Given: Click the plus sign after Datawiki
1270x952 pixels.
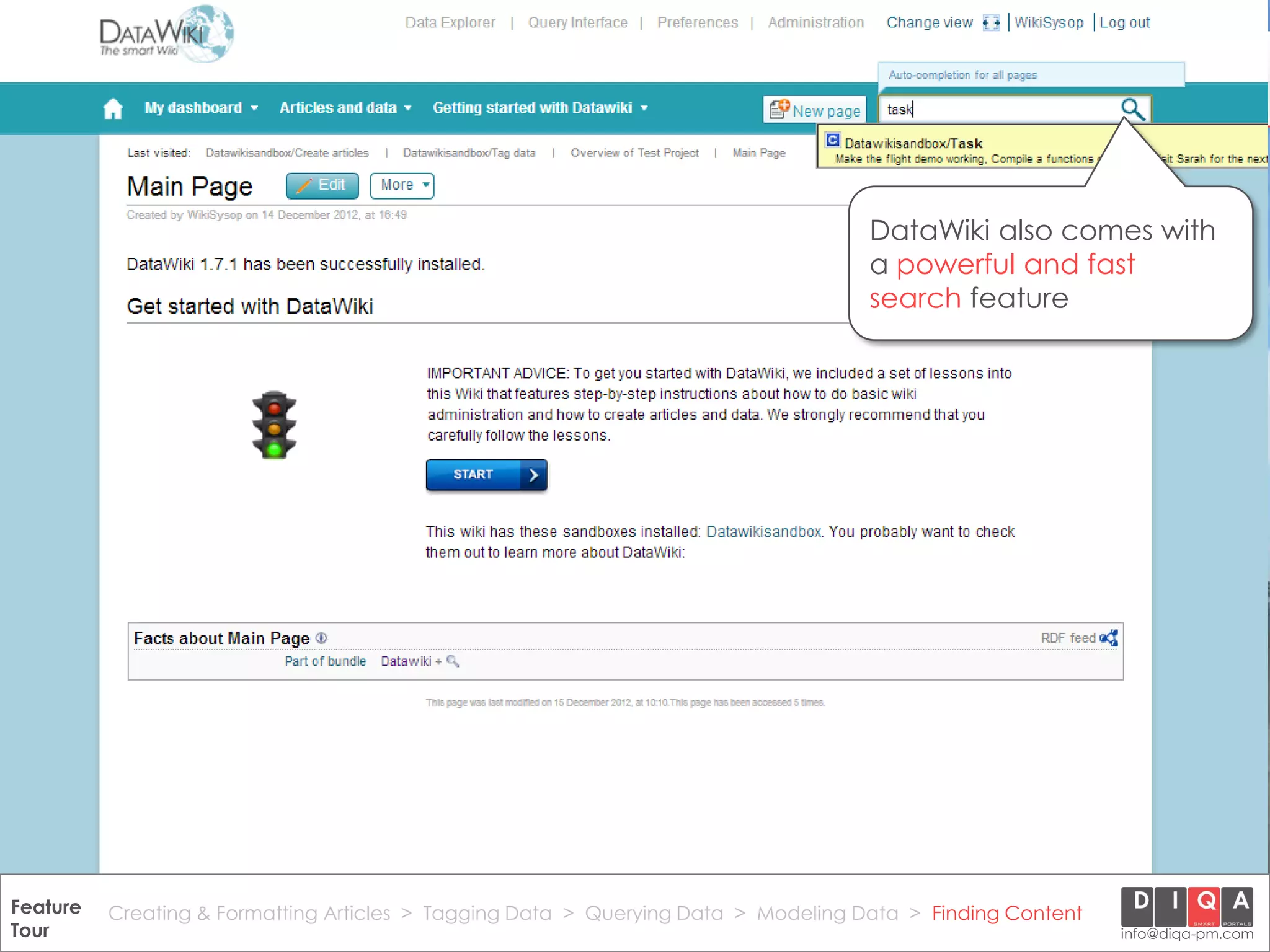Looking at the screenshot, I should [438, 661].
